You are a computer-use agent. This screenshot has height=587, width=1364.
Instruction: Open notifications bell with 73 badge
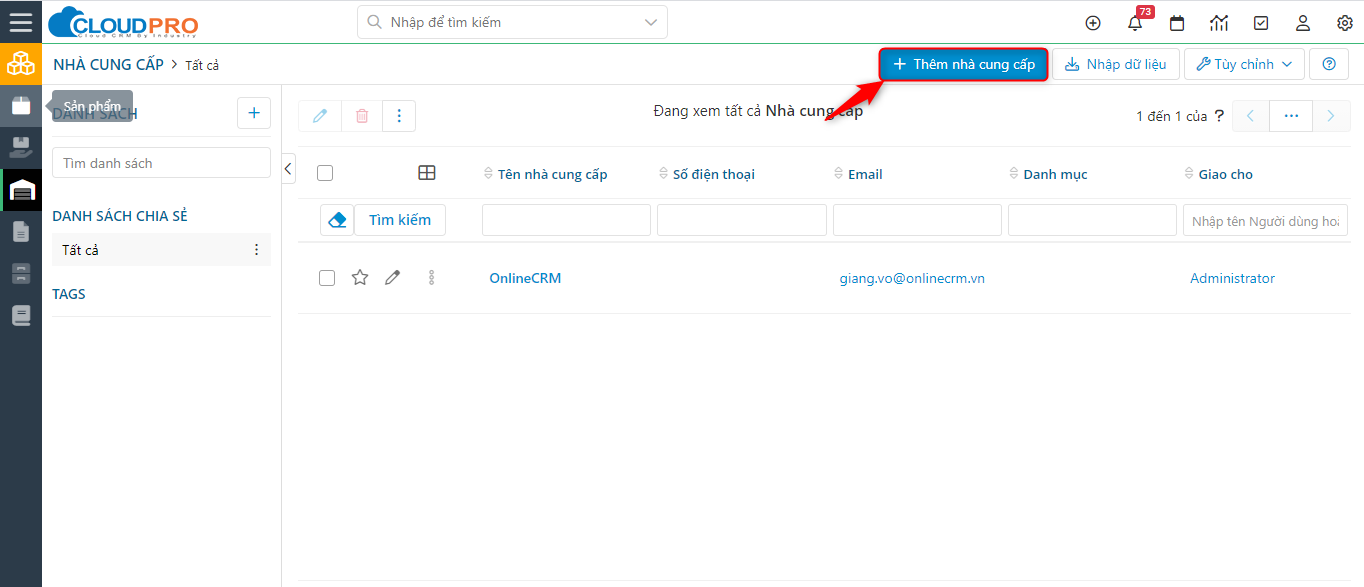click(x=1135, y=23)
